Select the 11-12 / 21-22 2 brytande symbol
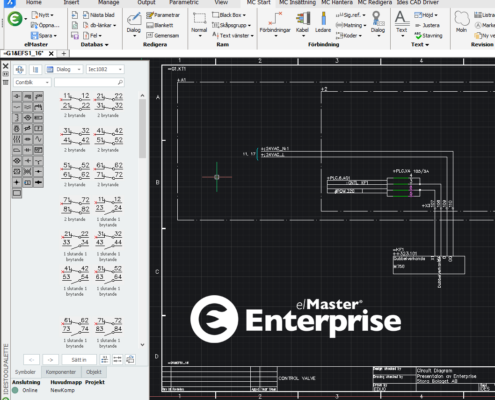The height and width of the screenshot is (400, 495). (x=75, y=105)
